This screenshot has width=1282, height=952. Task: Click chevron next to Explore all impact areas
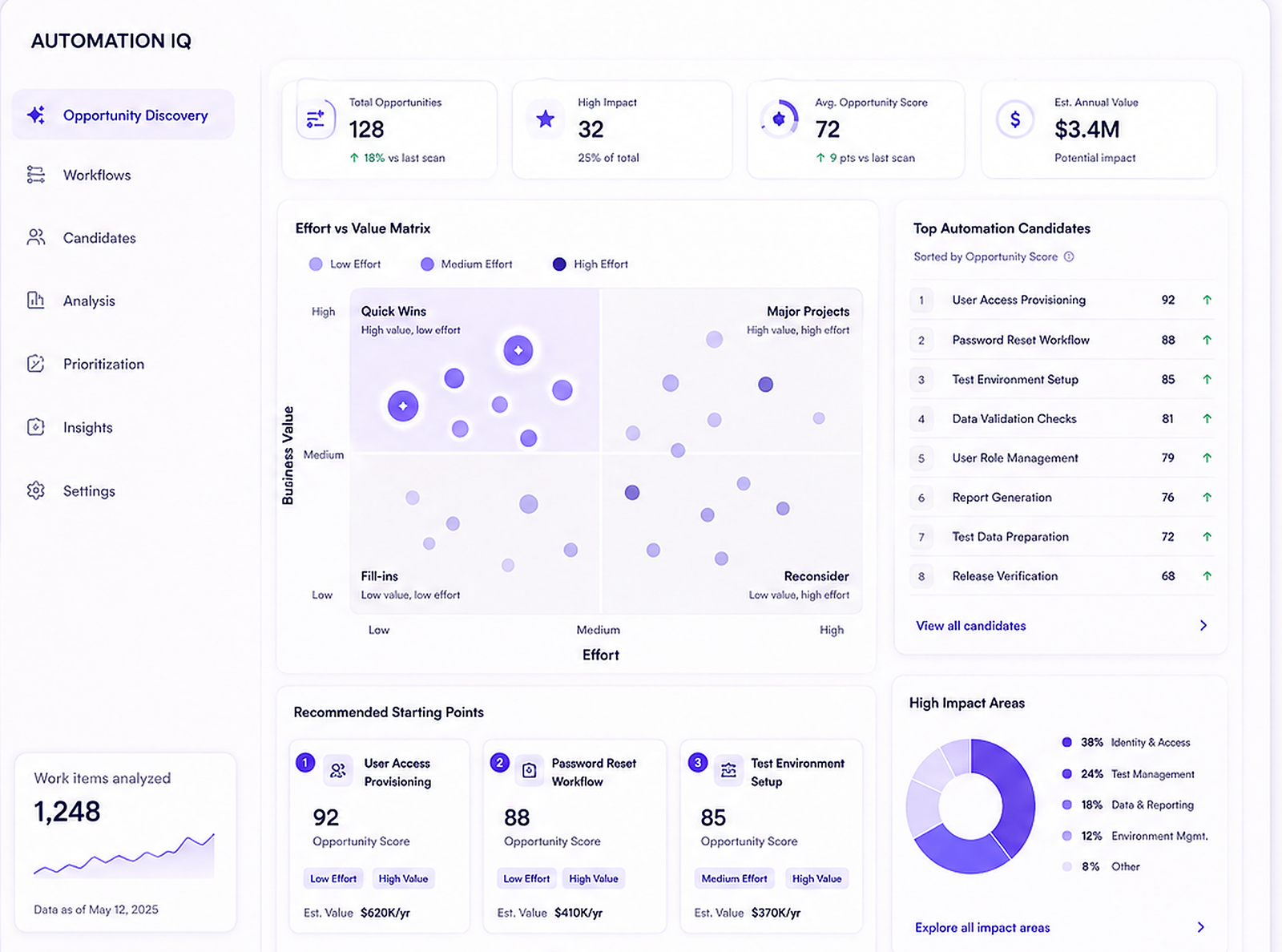(x=1200, y=927)
